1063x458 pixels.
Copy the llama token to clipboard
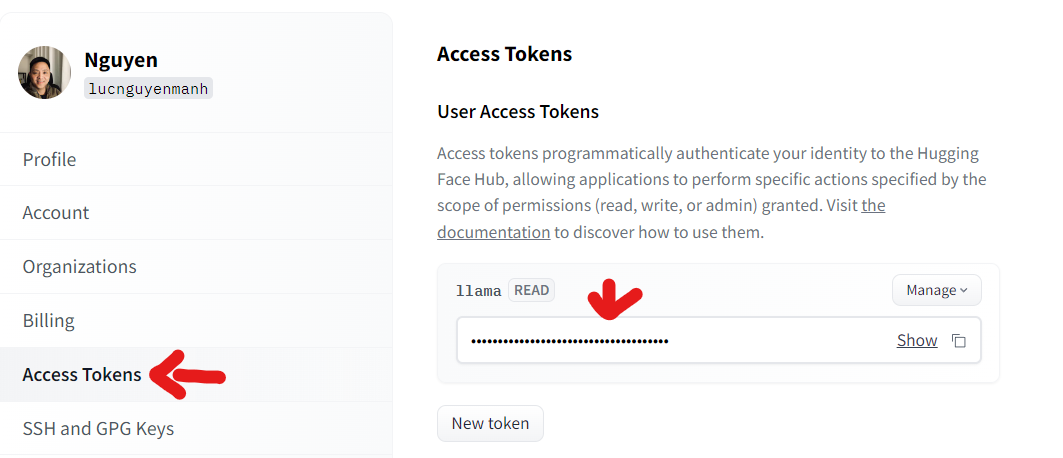click(x=959, y=341)
